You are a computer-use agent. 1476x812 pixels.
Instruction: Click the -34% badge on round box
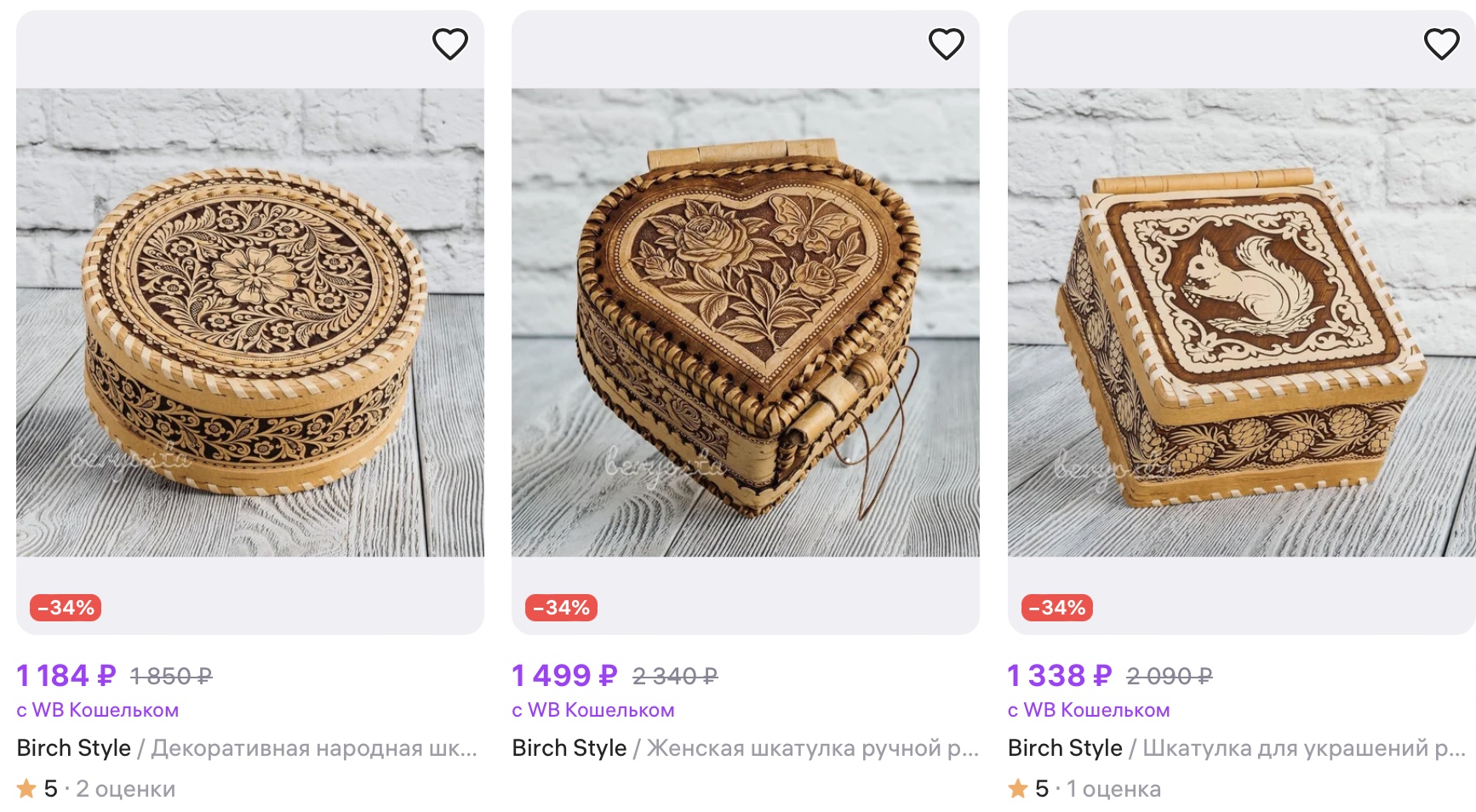pos(66,608)
